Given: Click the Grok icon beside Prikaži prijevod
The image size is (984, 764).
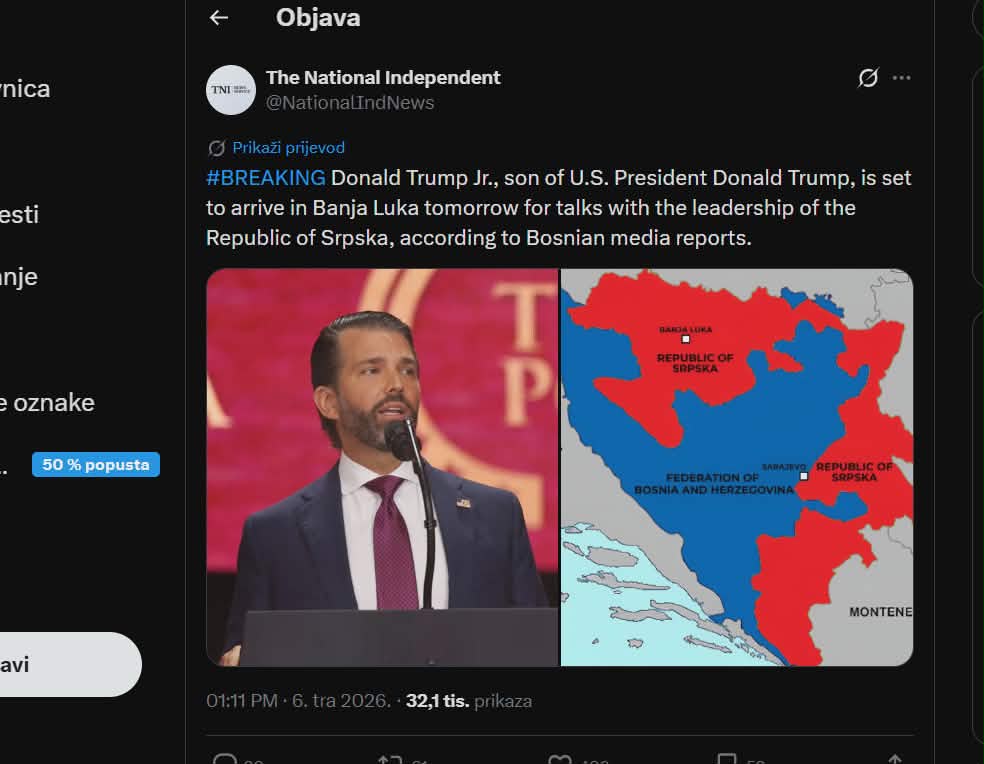Looking at the screenshot, I should [x=216, y=148].
